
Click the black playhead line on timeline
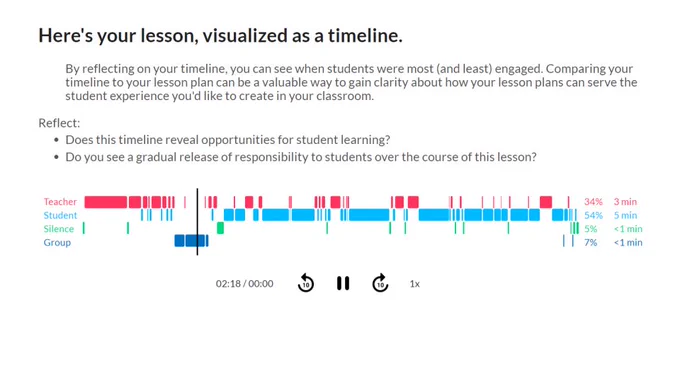tap(197, 222)
